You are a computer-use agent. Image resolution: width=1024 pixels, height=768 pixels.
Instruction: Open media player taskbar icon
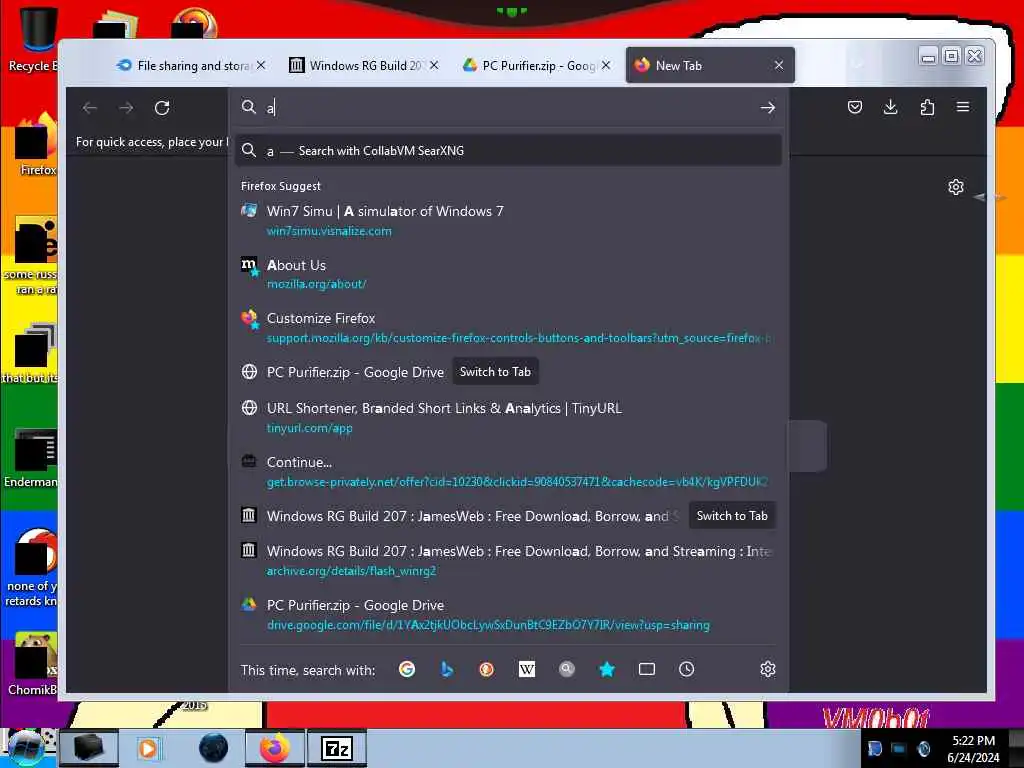point(148,748)
